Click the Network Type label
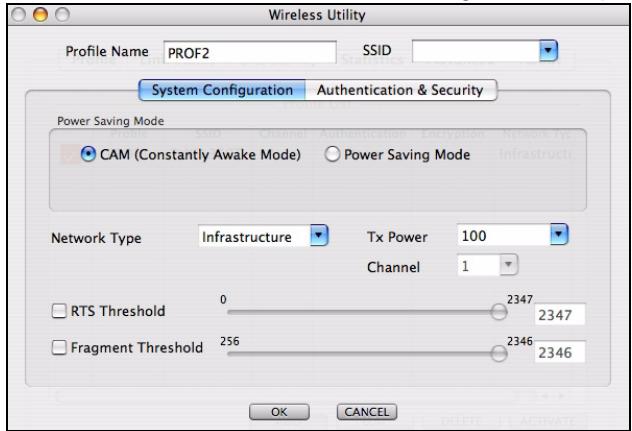Viewport: 632px width, 431px height. click(96, 238)
